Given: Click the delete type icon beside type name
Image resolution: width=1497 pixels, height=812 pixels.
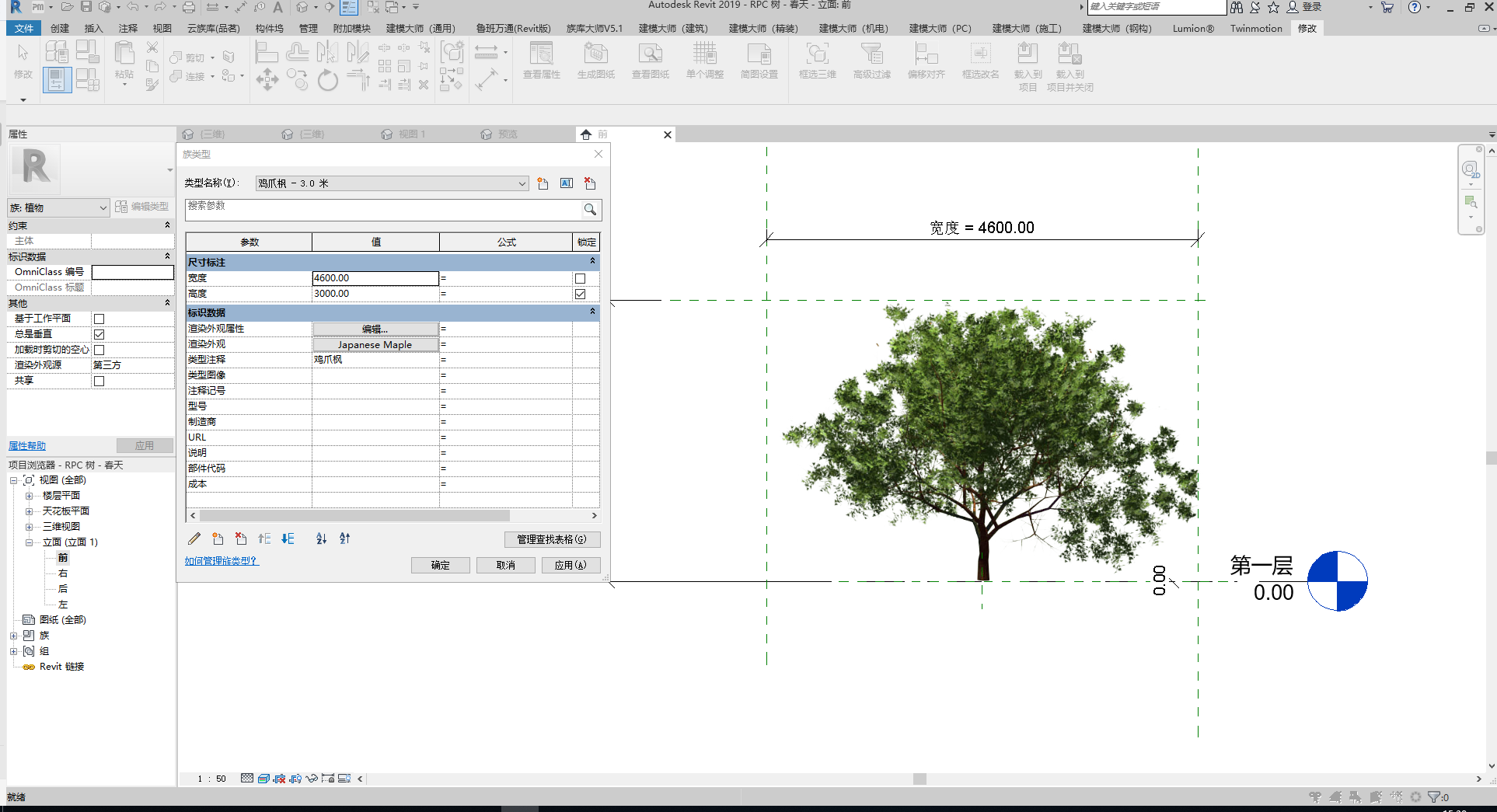Looking at the screenshot, I should coord(590,183).
